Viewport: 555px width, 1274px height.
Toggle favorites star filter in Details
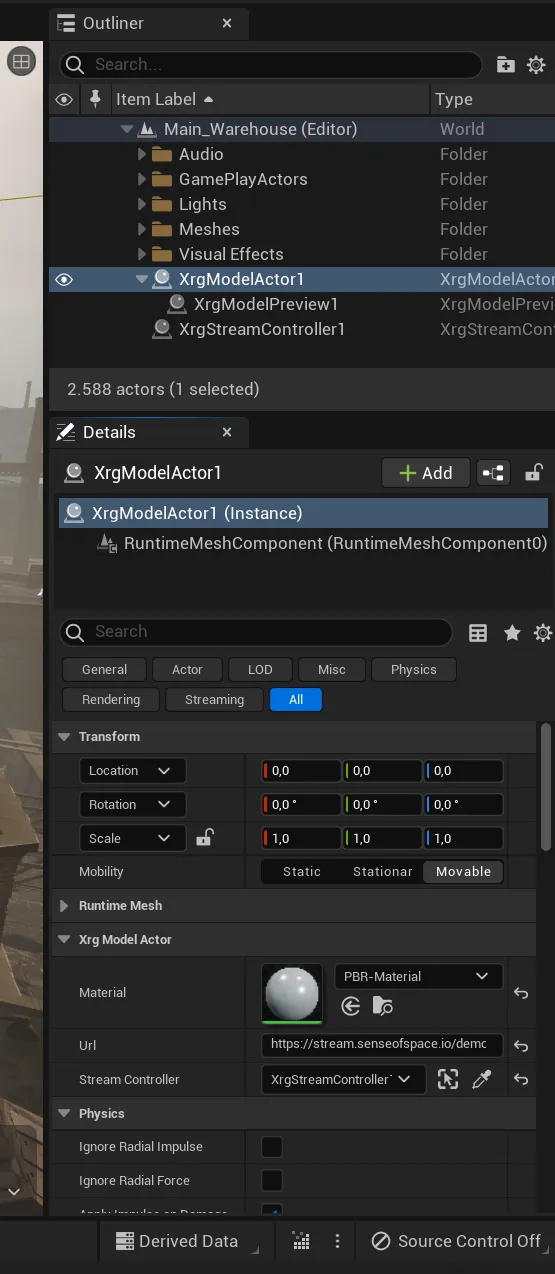512,632
